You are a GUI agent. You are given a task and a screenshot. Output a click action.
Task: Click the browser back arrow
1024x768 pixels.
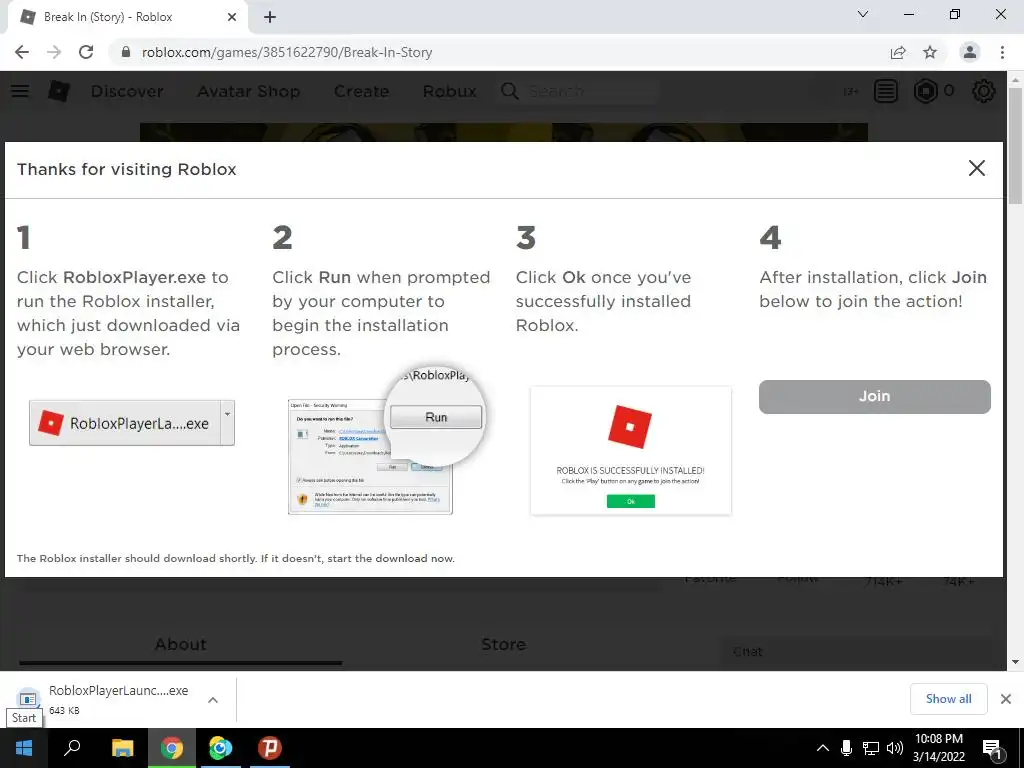click(x=22, y=52)
